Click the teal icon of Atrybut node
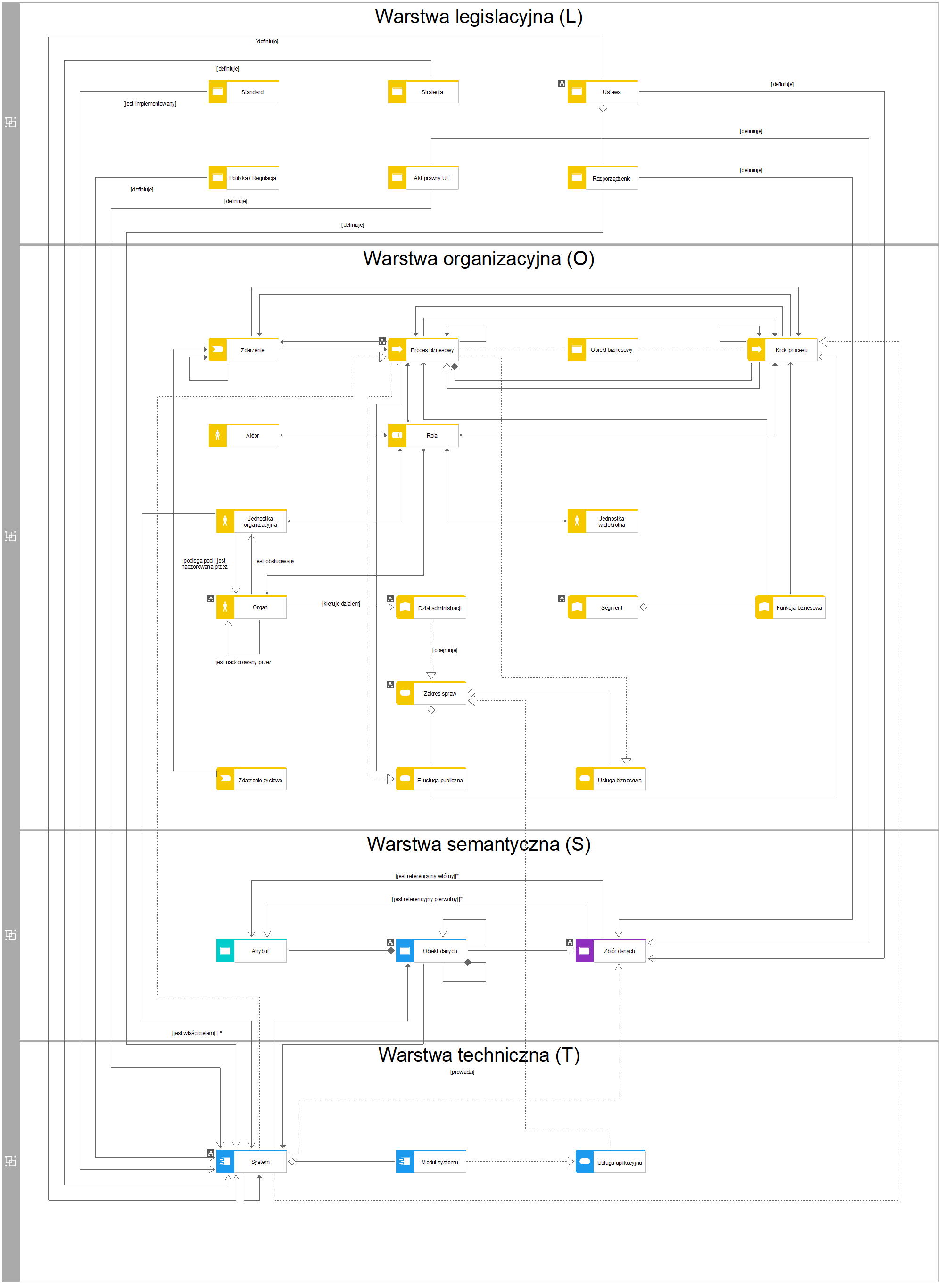This screenshot has height=1288, width=943. [x=225, y=951]
